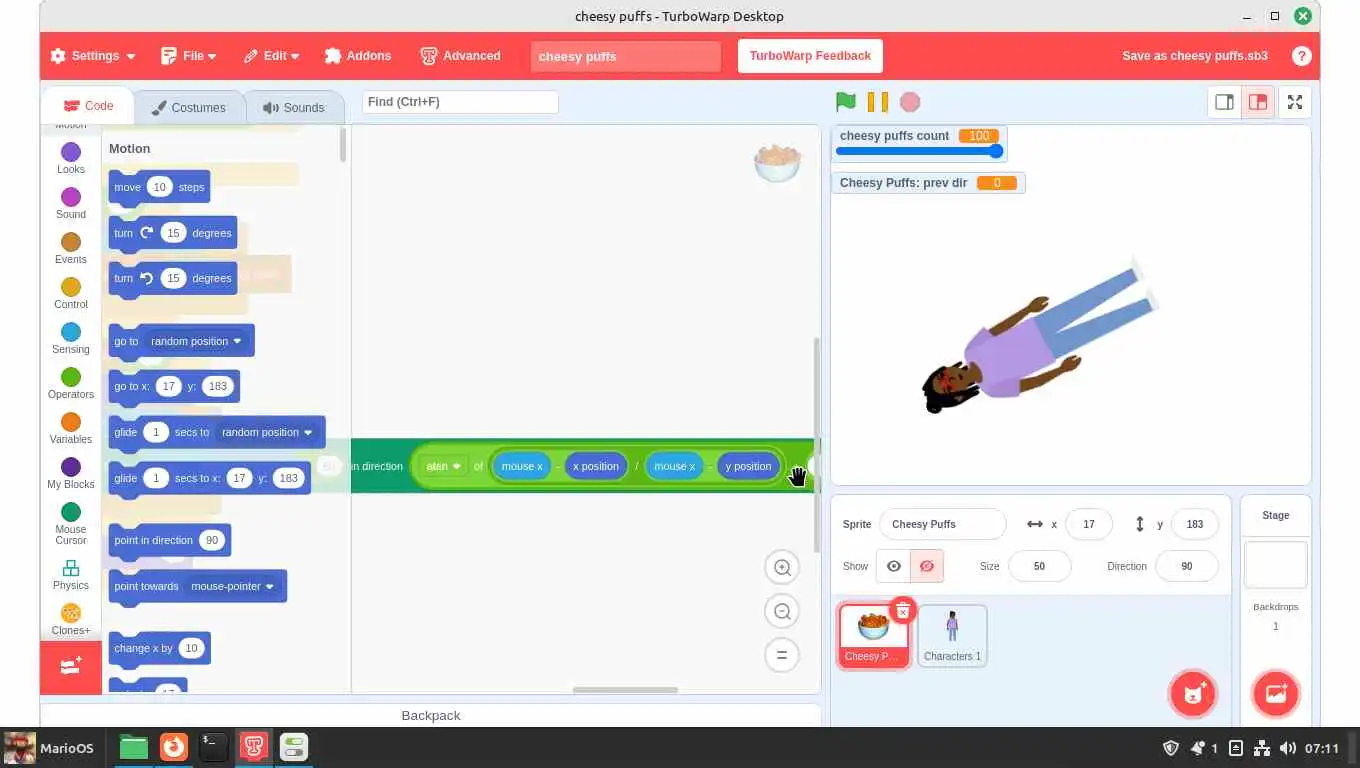Zoom out on code workspace

point(782,612)
